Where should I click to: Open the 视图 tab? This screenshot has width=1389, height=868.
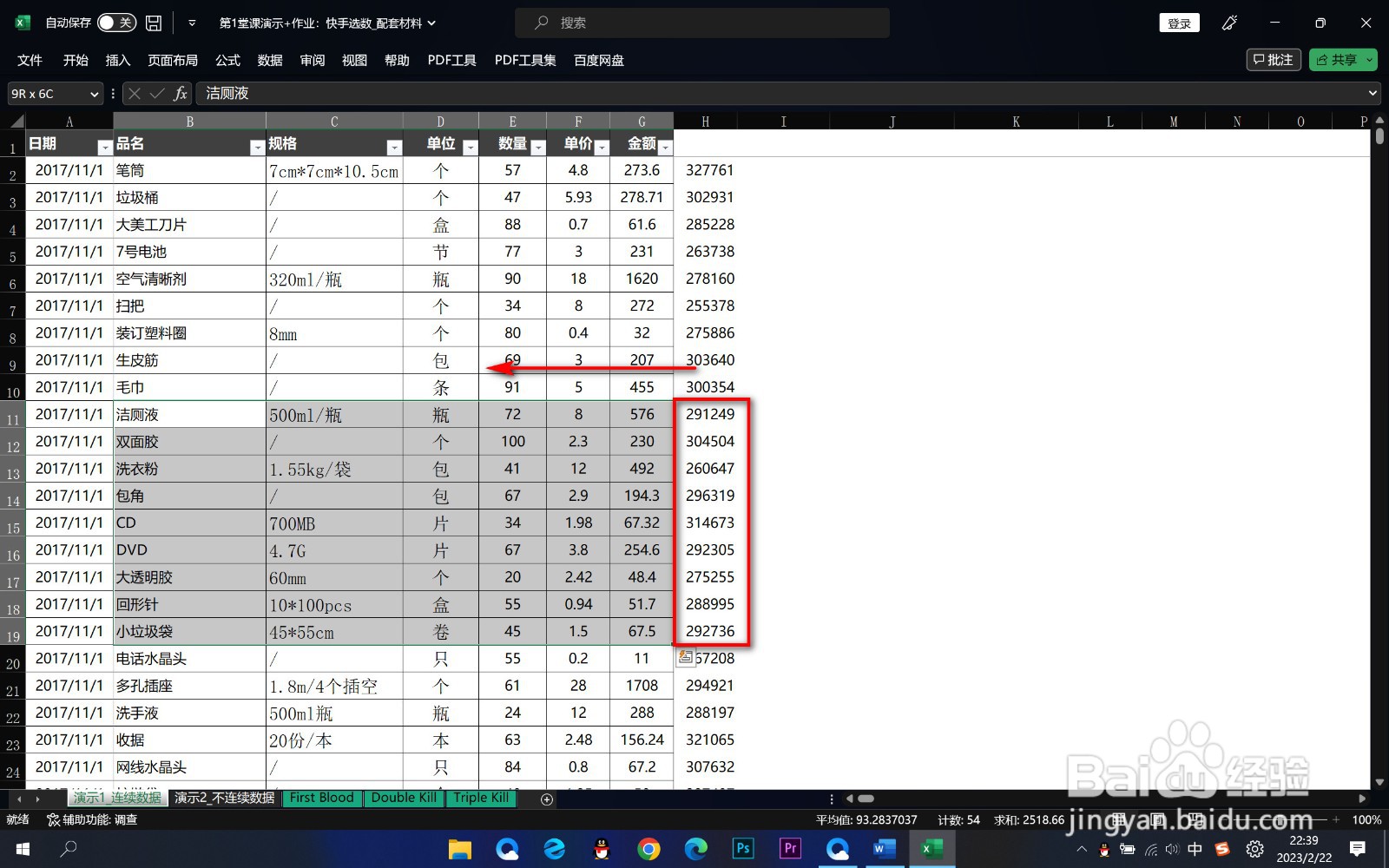click(x=354, y=60)
